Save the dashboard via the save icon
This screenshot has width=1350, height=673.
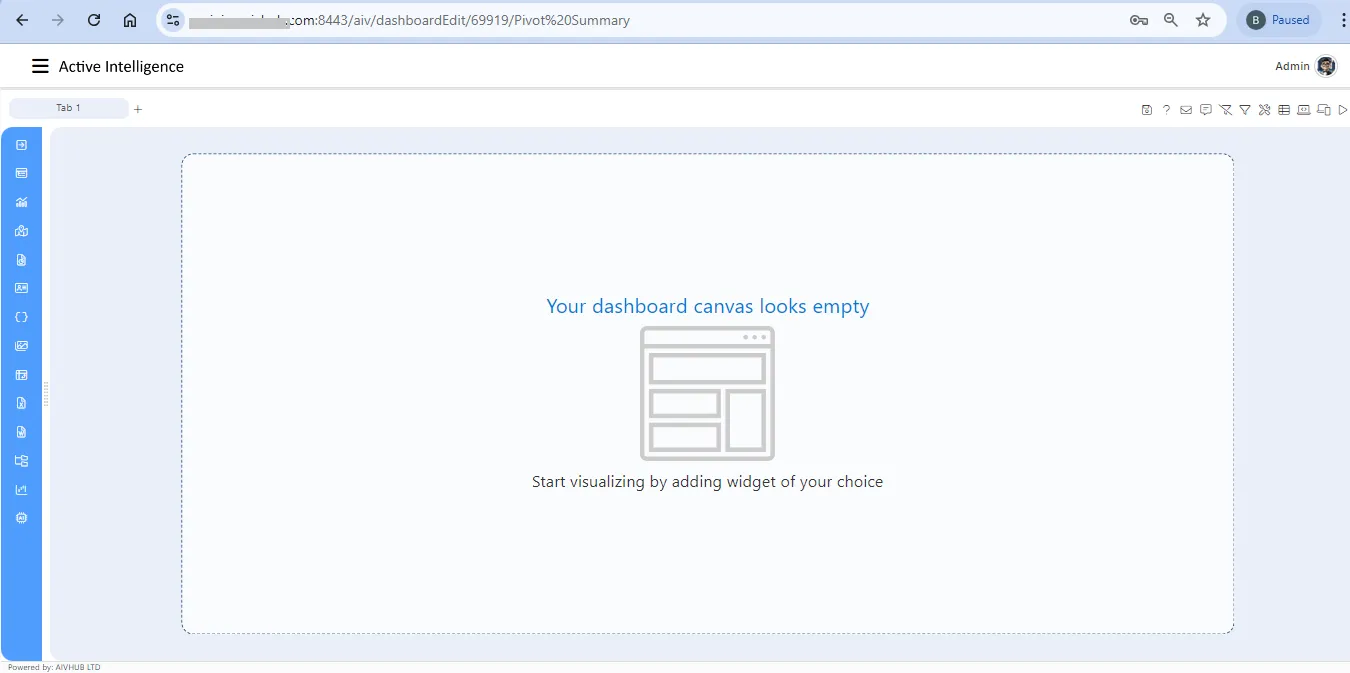(x=1146, y=110)
